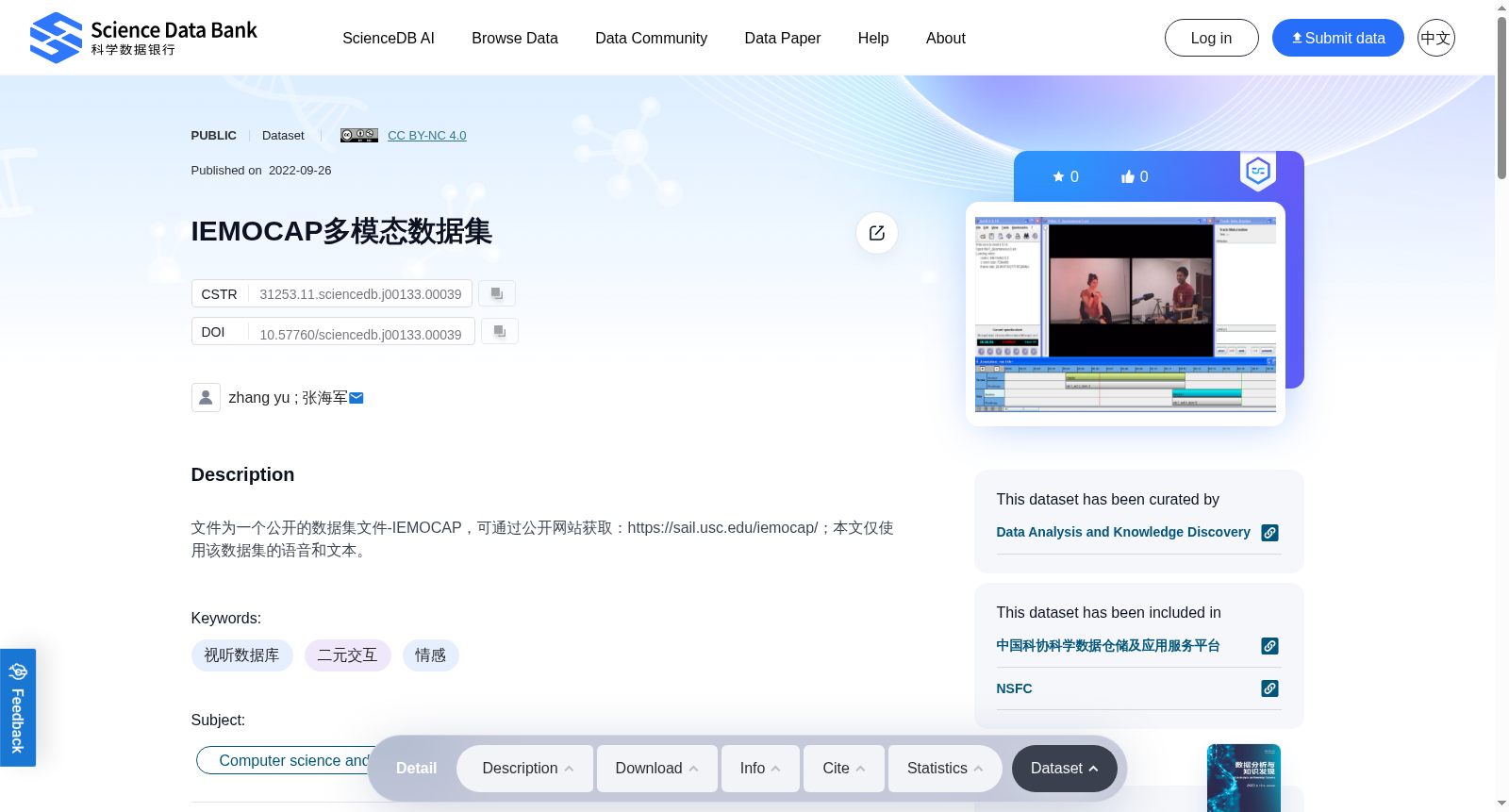Click the PUBLIC status label

pyautogui.click(x=214, y=136)
